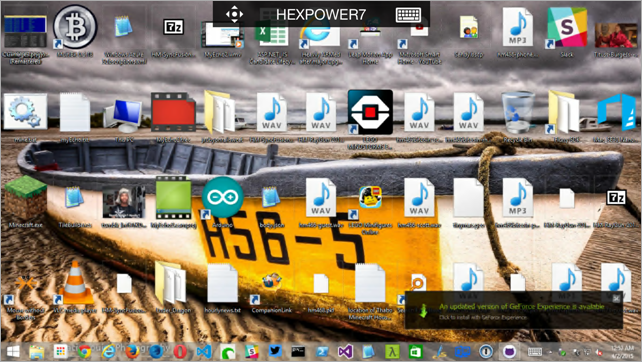Open the Windows Store taskbar icon
642x362 pixels.
coord(416,352)
